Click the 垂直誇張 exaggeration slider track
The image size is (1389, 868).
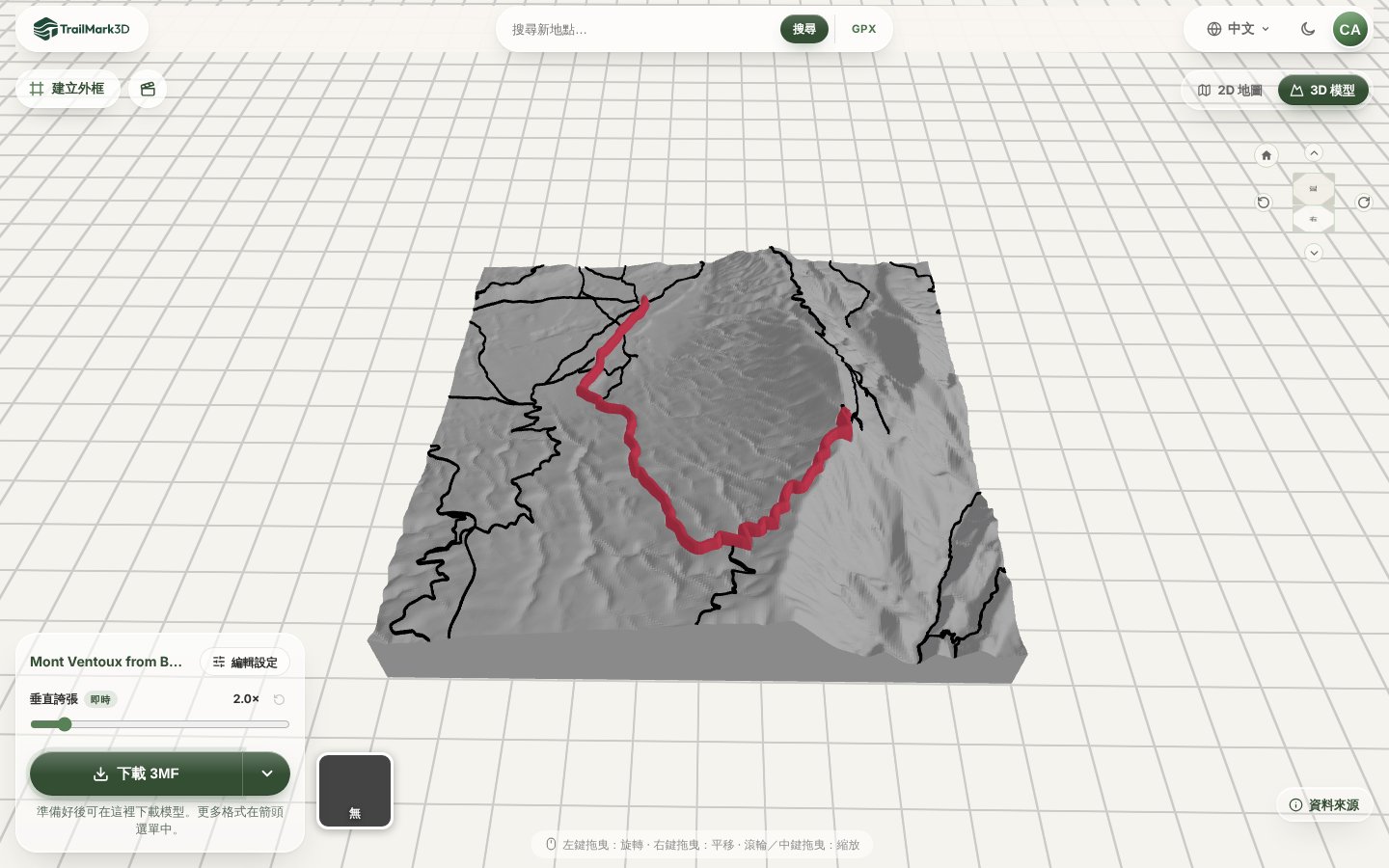[160, 724]
